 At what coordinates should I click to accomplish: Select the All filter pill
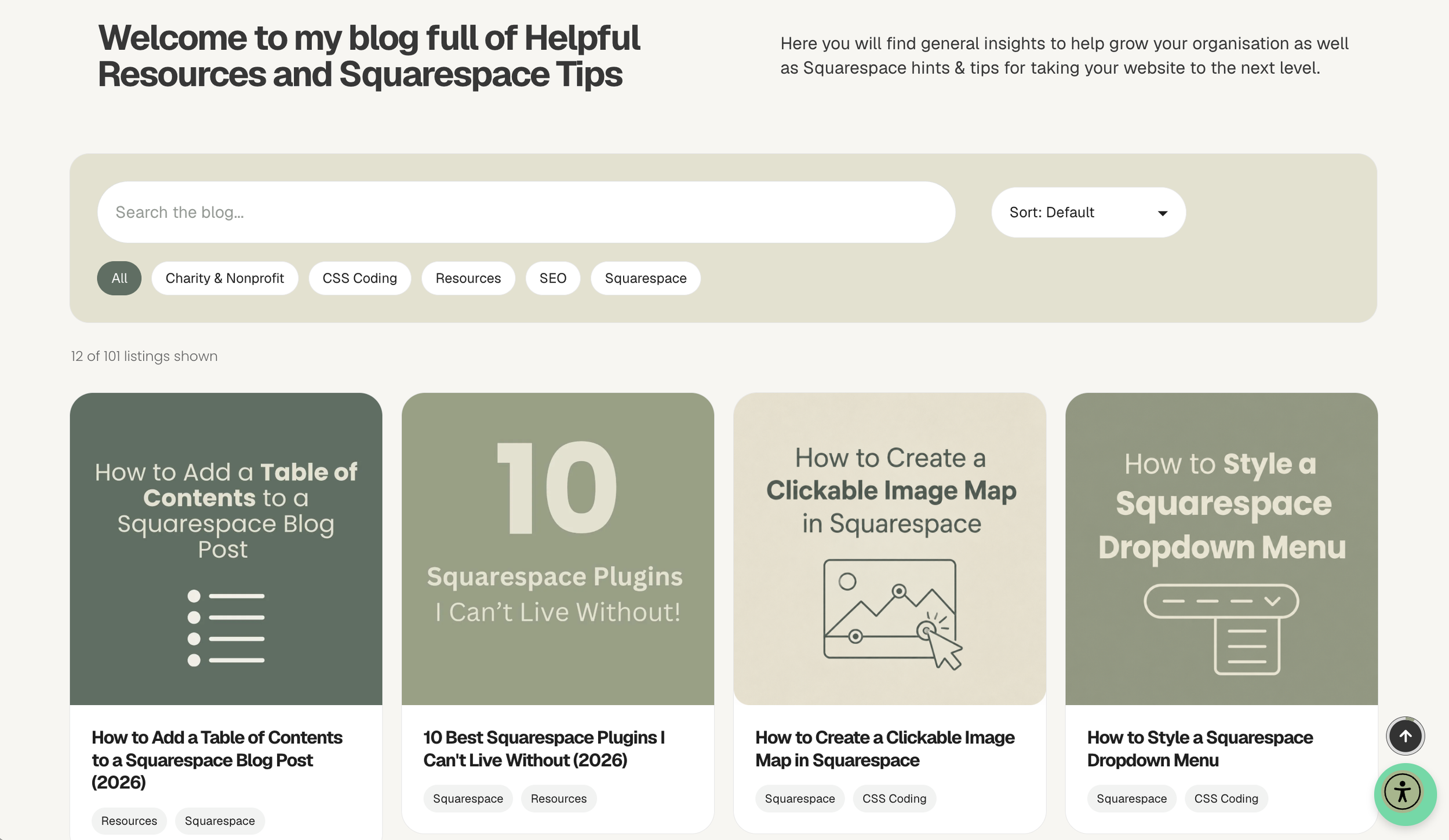click(x=119, y=278)
